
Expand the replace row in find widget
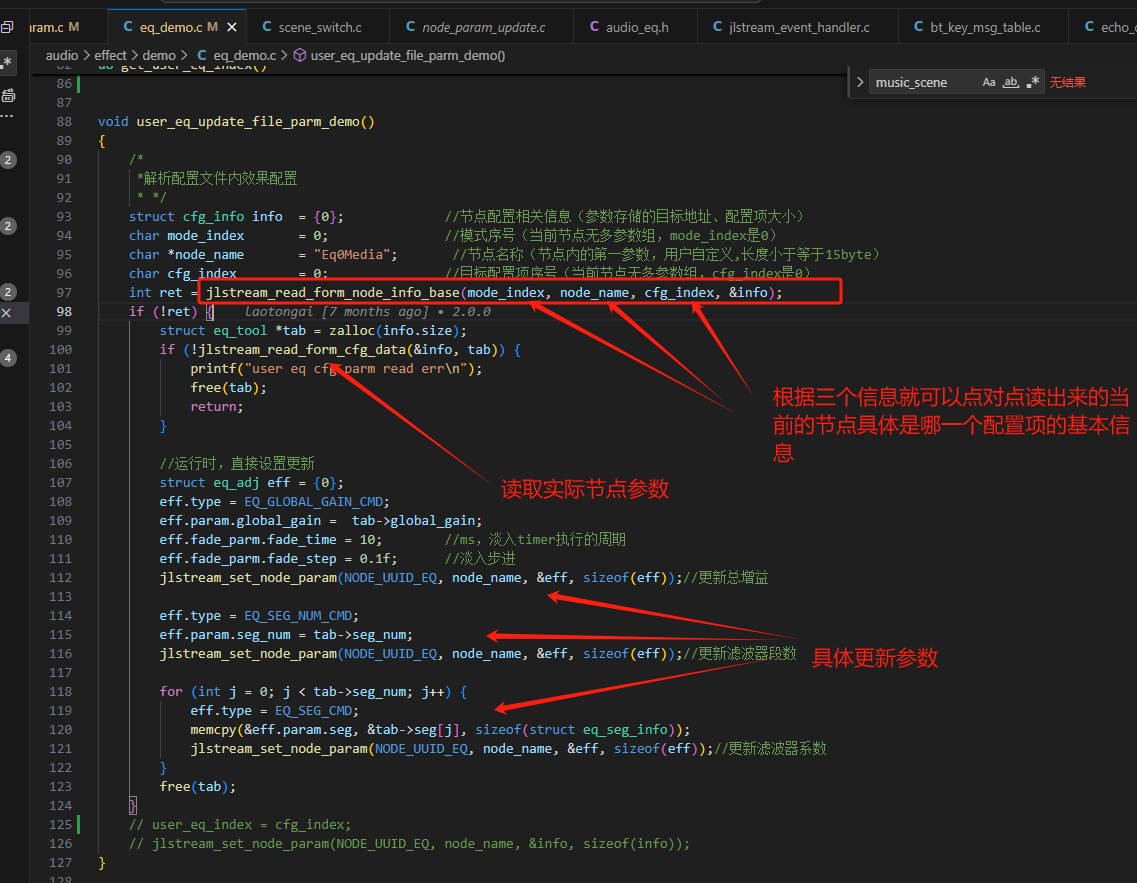[x=859, y=82]
